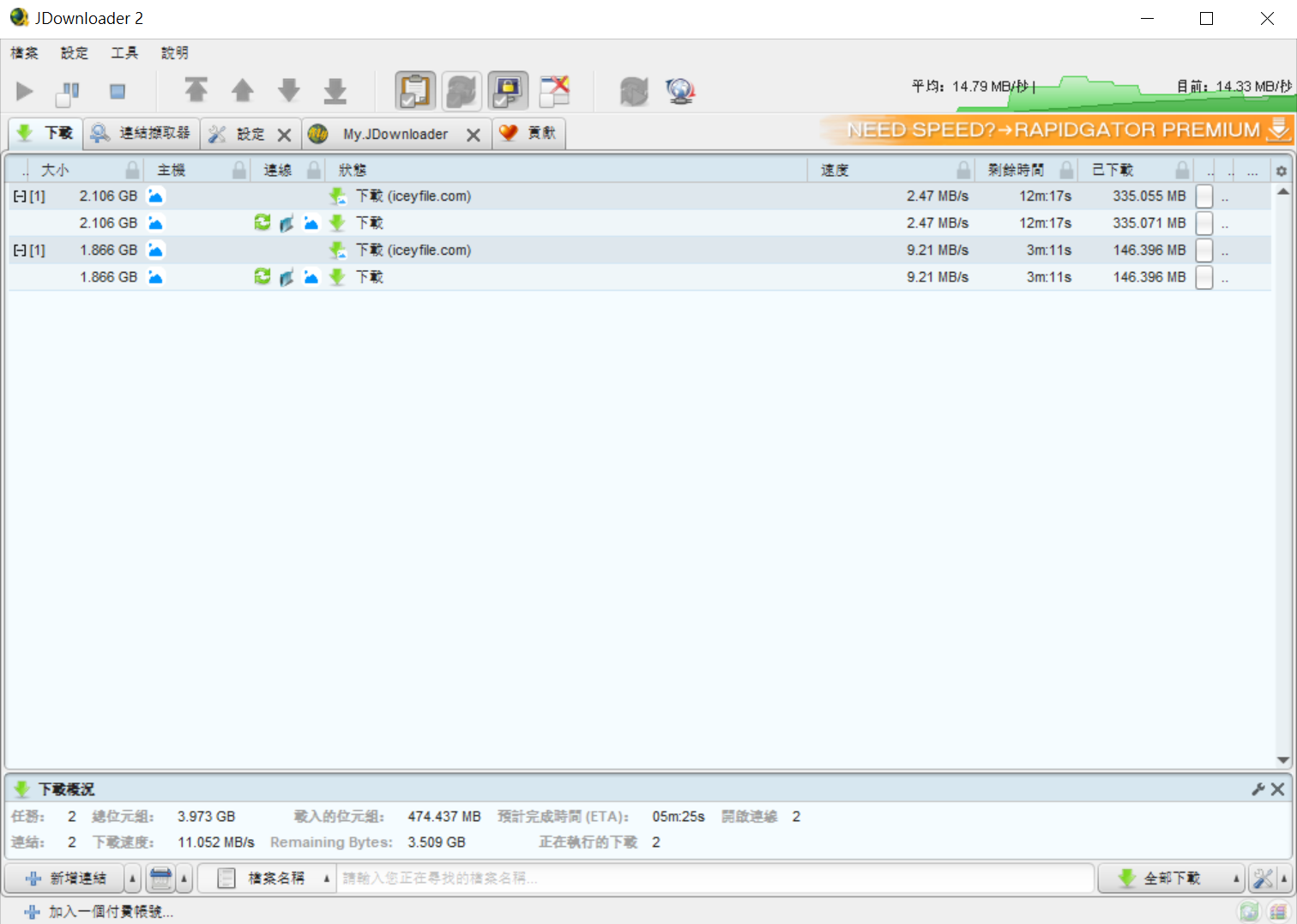The width and height of the screenshot is (1297, 924).
Task: Click 加入一個付費帳號 link
Action: click(100, 912)
